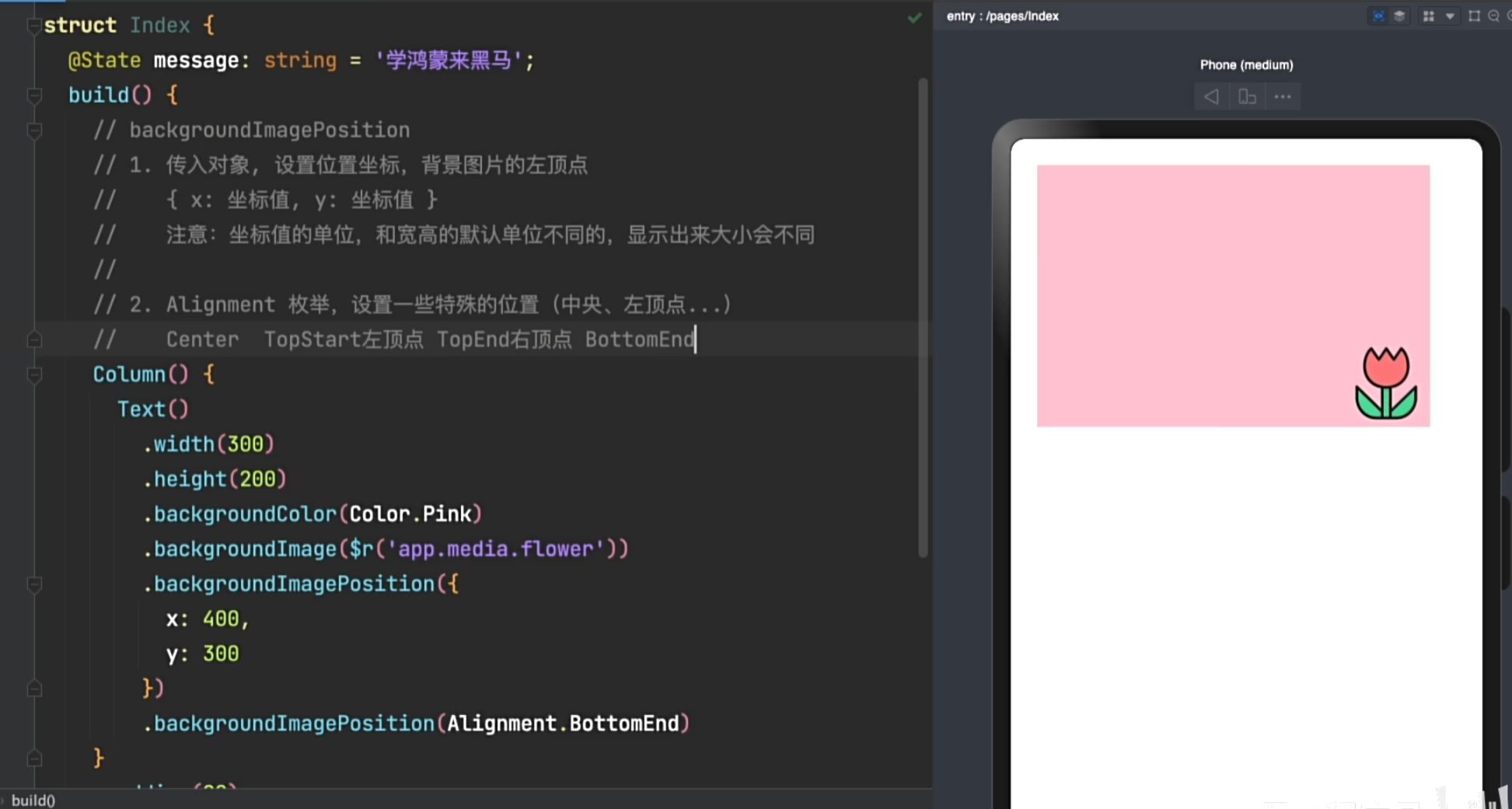This screenshot has width=1512, height=809.
Task: Click 'Color.Pink' in the backgroundColor line
Action: [x=410, y=514]
